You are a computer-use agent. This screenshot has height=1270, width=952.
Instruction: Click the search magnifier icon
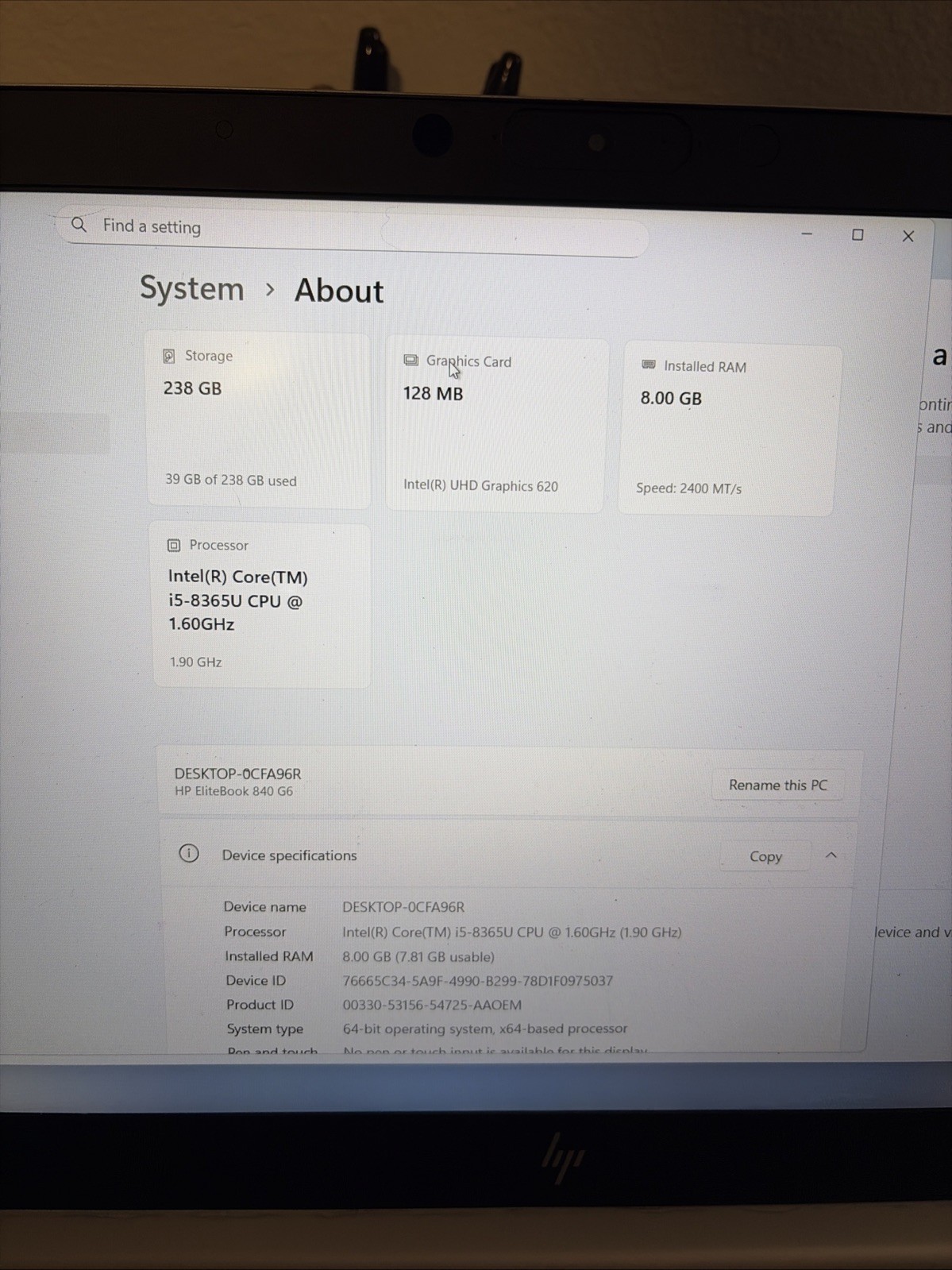(x=79, y=225)
